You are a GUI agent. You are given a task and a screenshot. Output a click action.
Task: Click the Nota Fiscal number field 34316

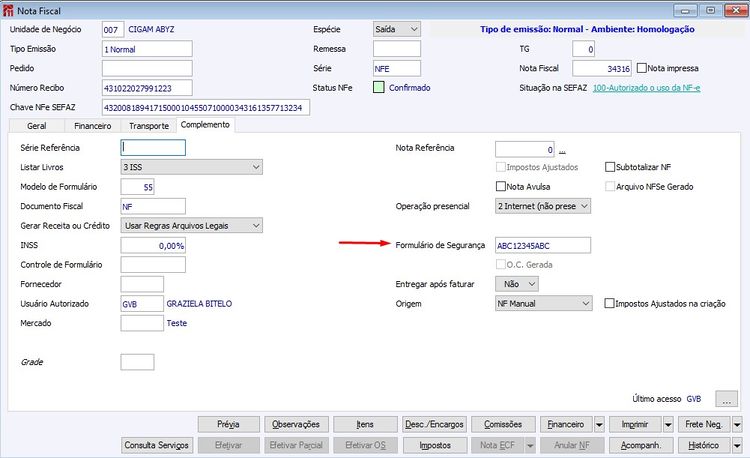[602, 68]
